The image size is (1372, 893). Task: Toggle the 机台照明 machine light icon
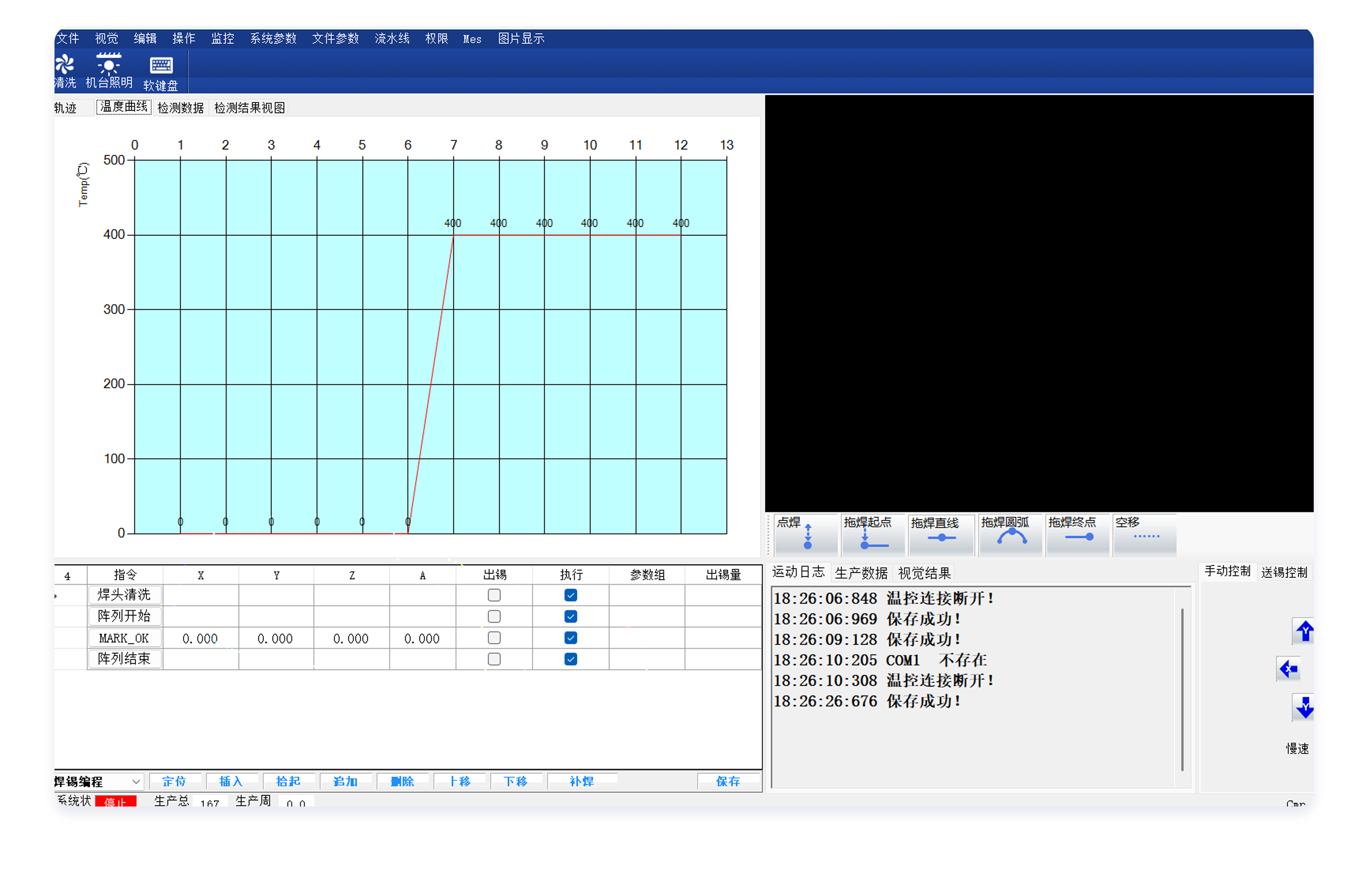[108, 64]
